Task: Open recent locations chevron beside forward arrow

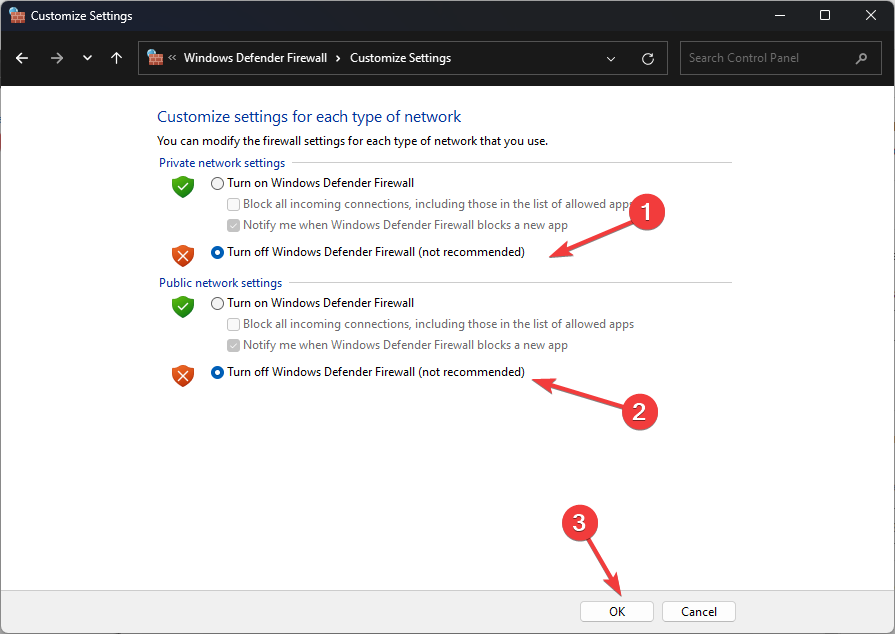Action: (x=87, y=58)
